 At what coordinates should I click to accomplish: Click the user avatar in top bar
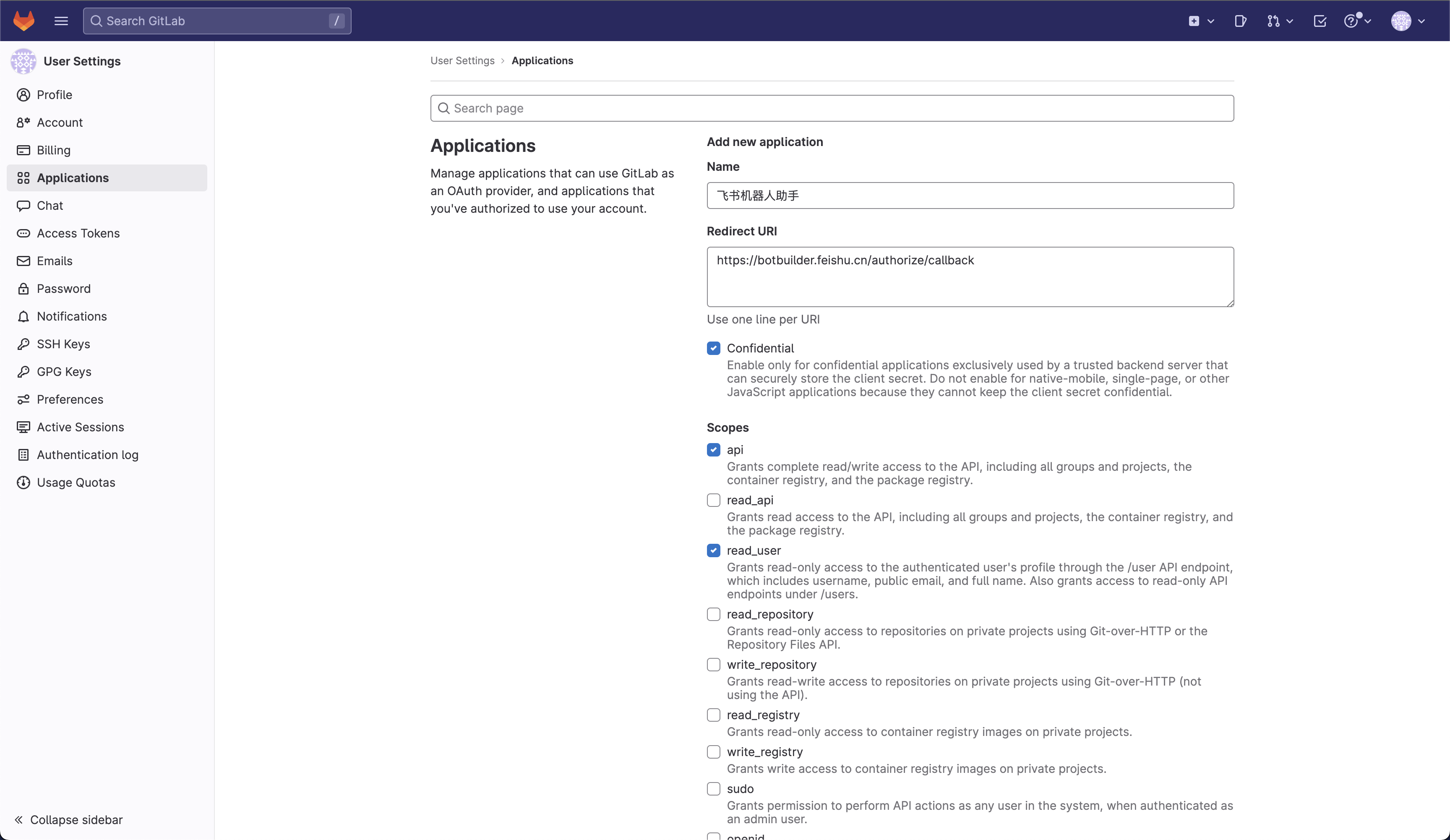pyautogui.click(x=1401, y=21)
